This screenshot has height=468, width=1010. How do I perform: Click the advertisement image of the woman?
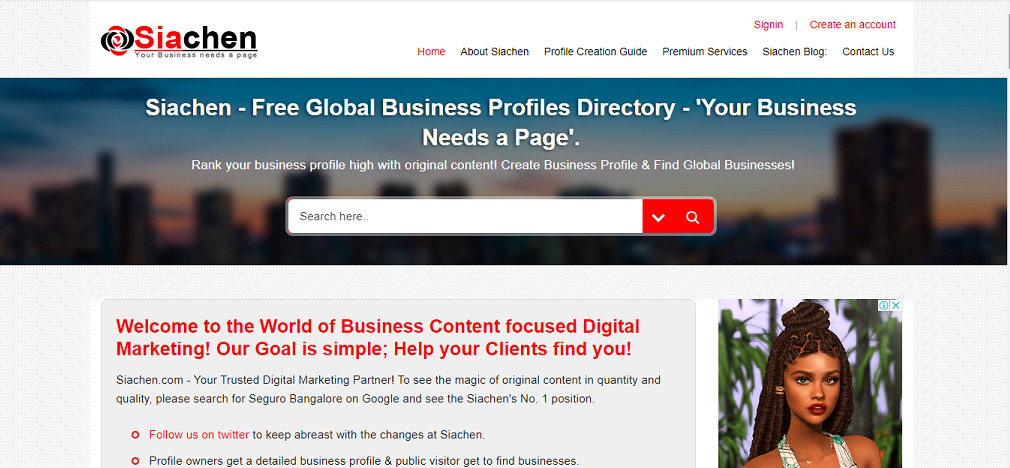(810, 384)
